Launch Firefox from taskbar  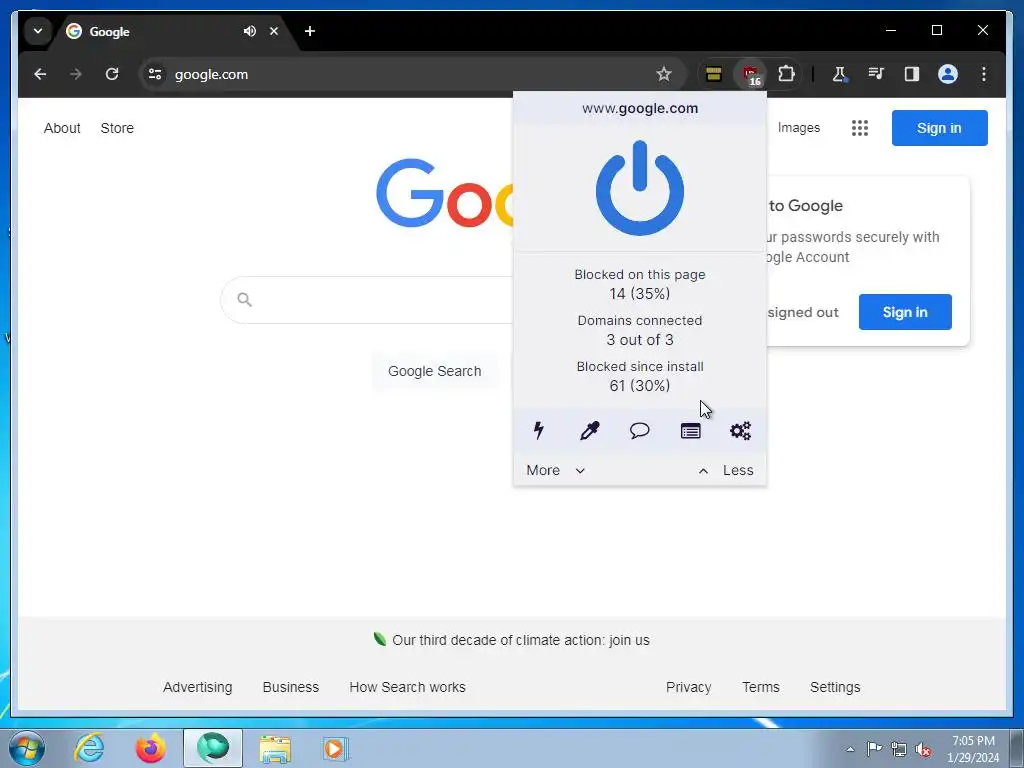[x=151, y=748]
